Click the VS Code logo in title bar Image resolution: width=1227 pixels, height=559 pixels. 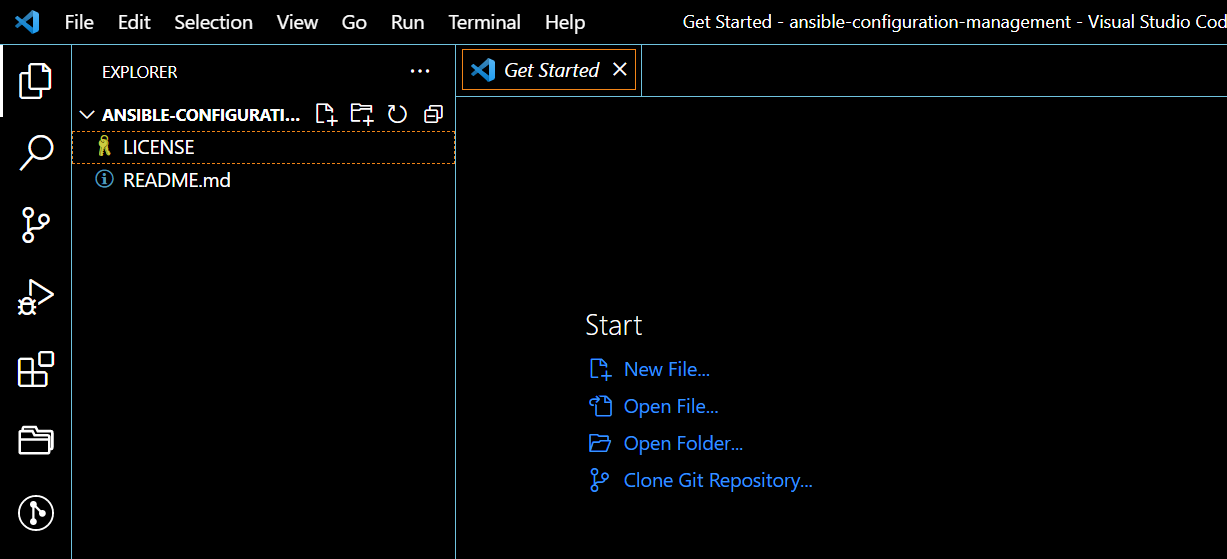click(27, 21)
